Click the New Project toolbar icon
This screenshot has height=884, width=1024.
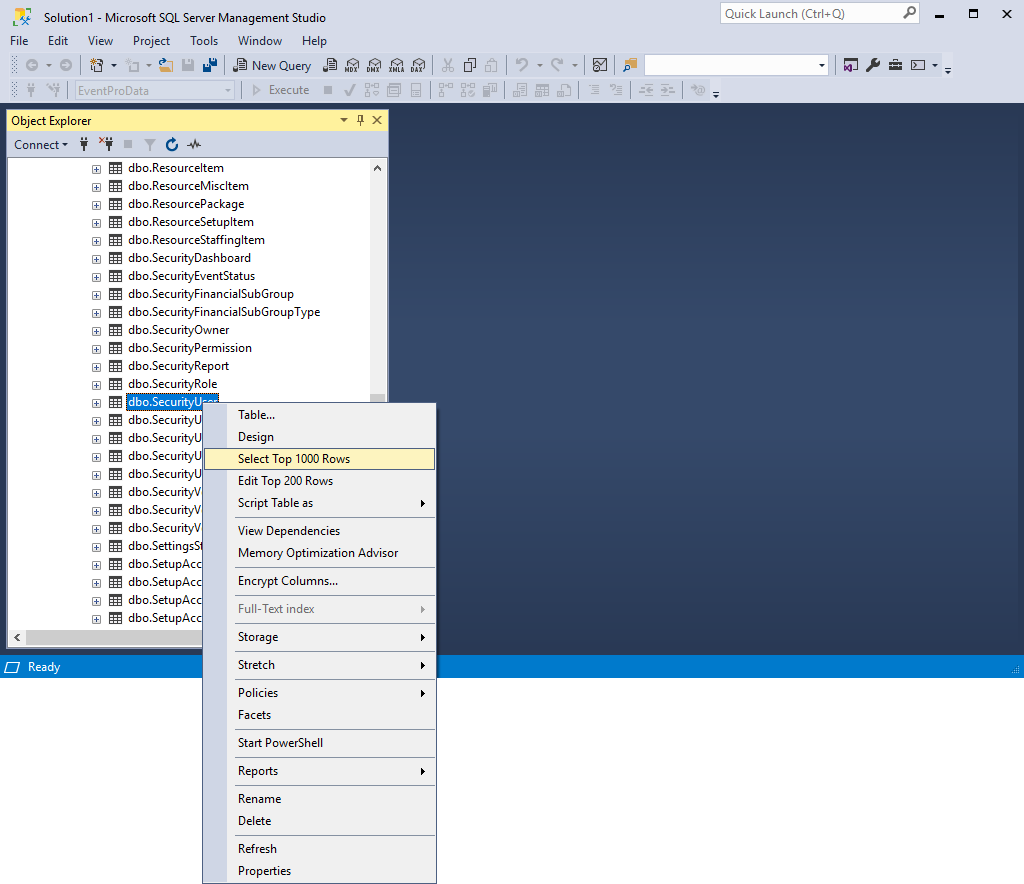[x=97, y=65]
